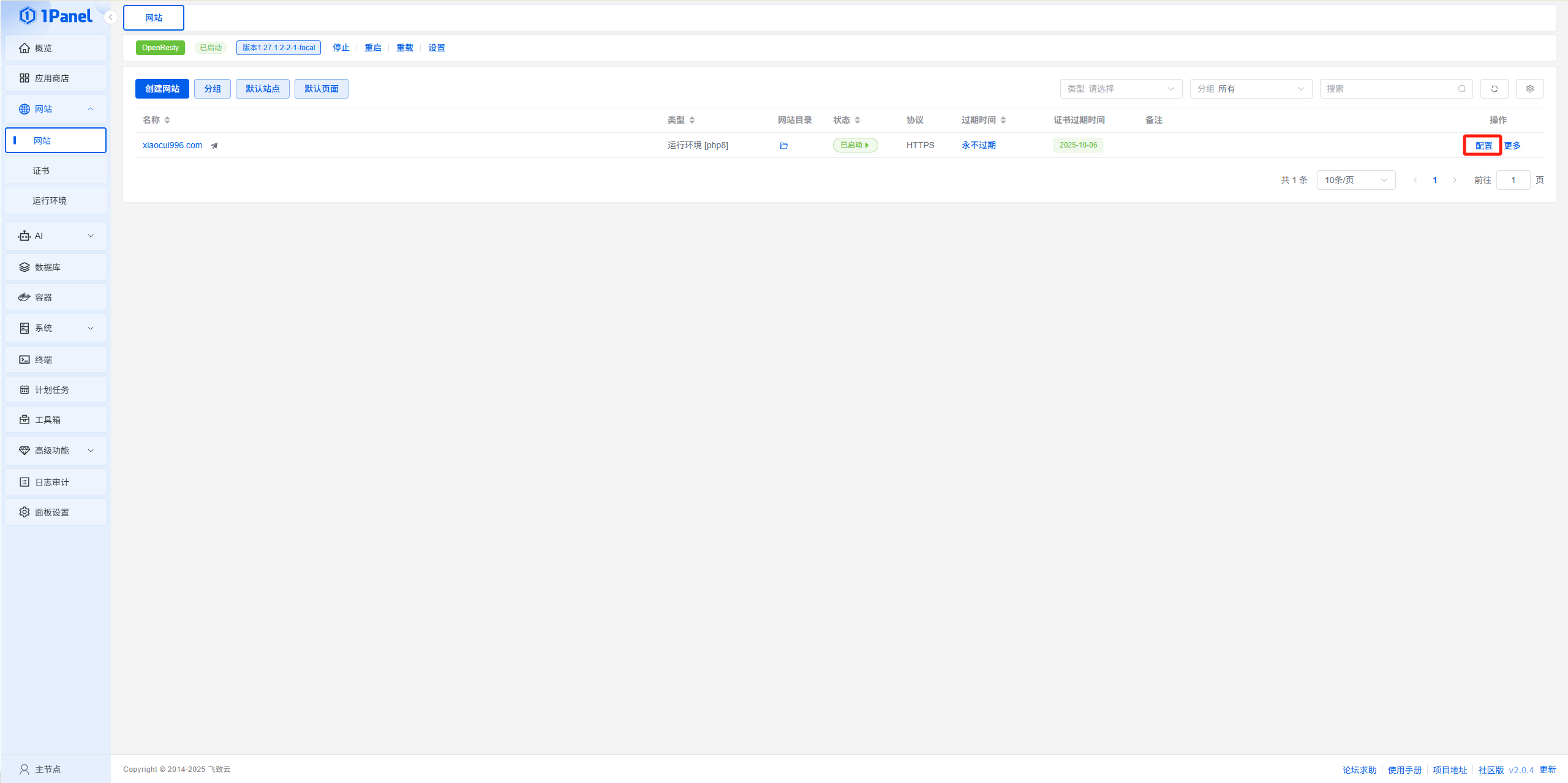Open the 10条/页 page size dropdown
This screenshot has width=1568, height=783.
click(x=1355, y=180)
